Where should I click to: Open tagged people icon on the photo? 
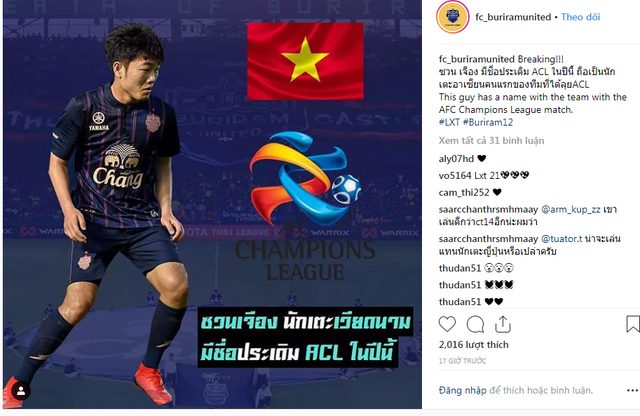21,392
